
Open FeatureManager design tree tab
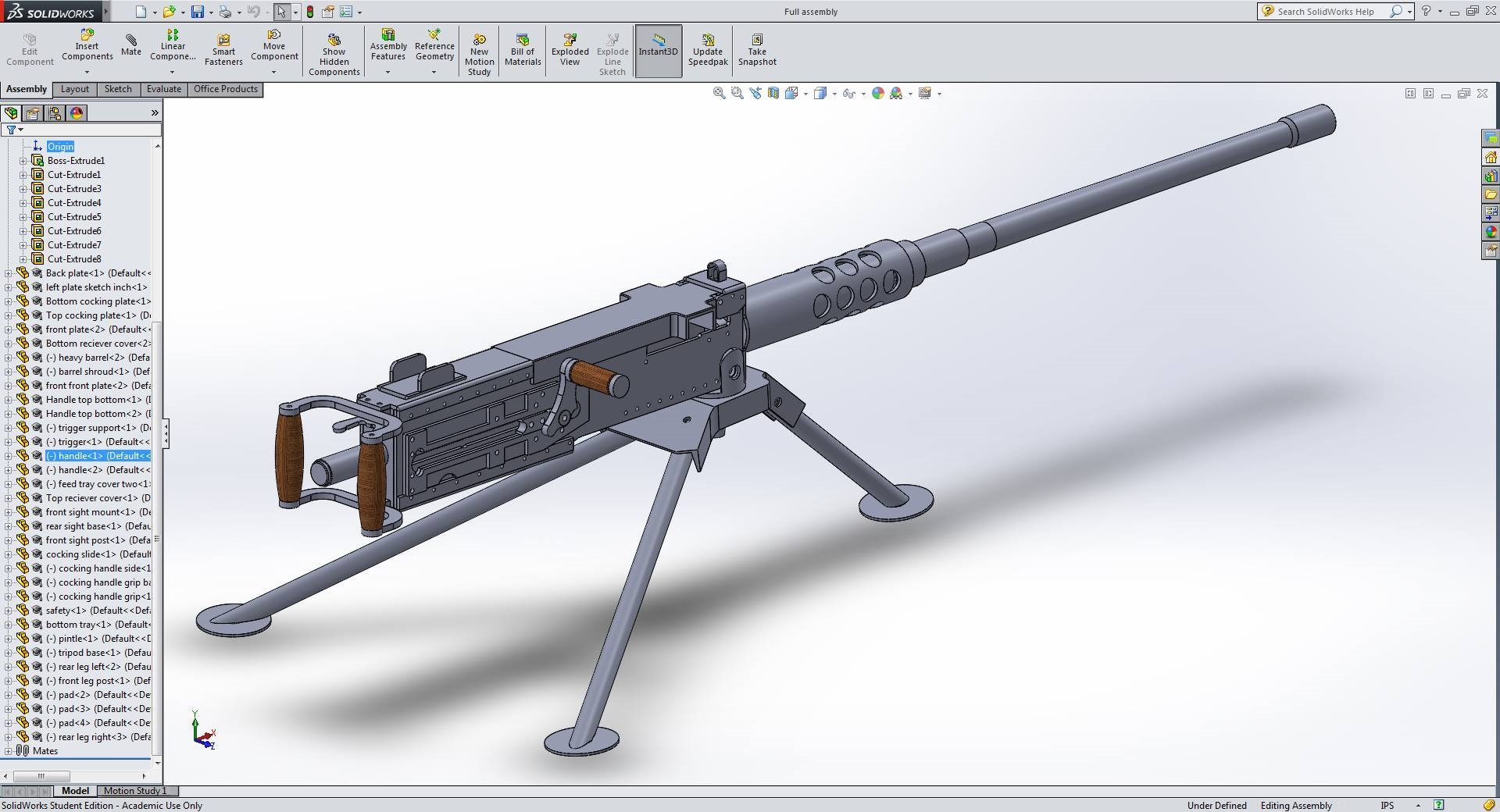click(11, 113)
